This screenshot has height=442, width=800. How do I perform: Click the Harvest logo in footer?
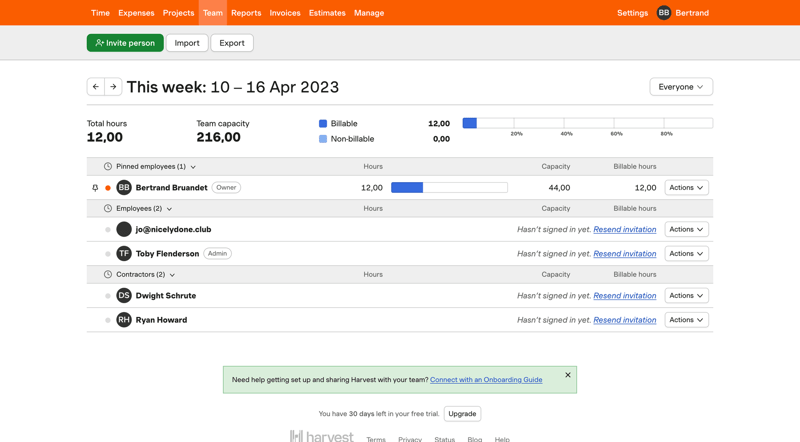click(x=321, y=437)
